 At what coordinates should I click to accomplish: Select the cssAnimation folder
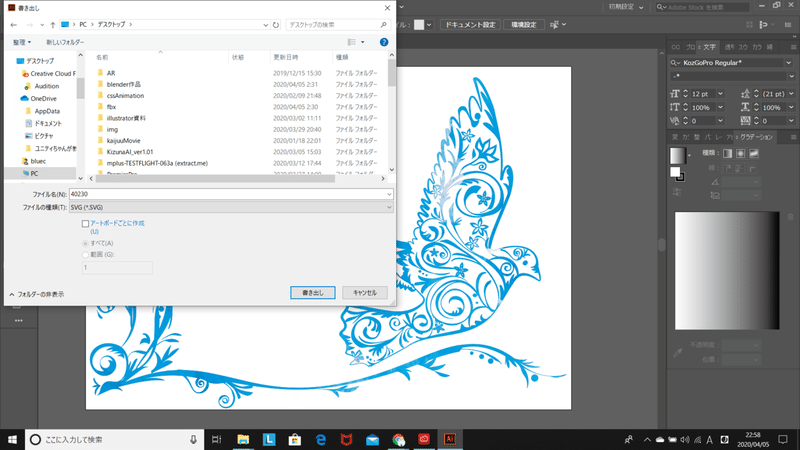tap(125, 95)
